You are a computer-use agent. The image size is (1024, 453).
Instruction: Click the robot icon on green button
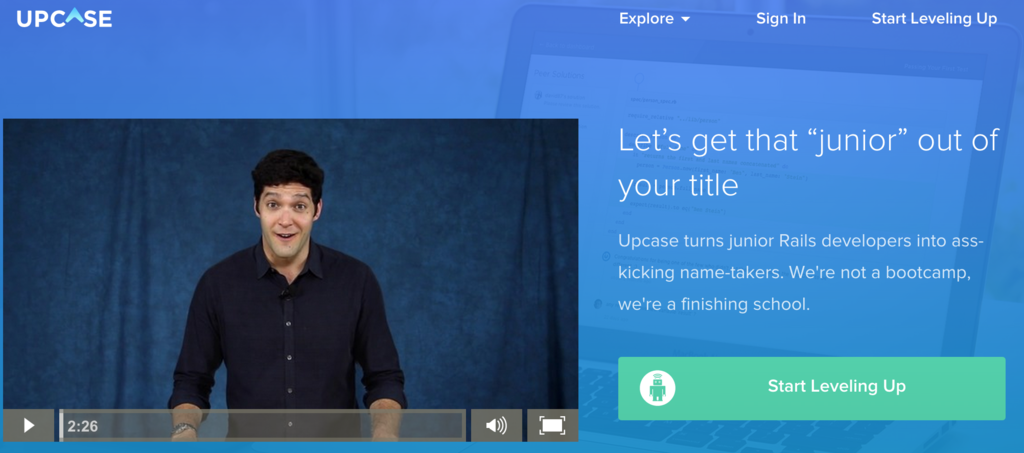658,388
